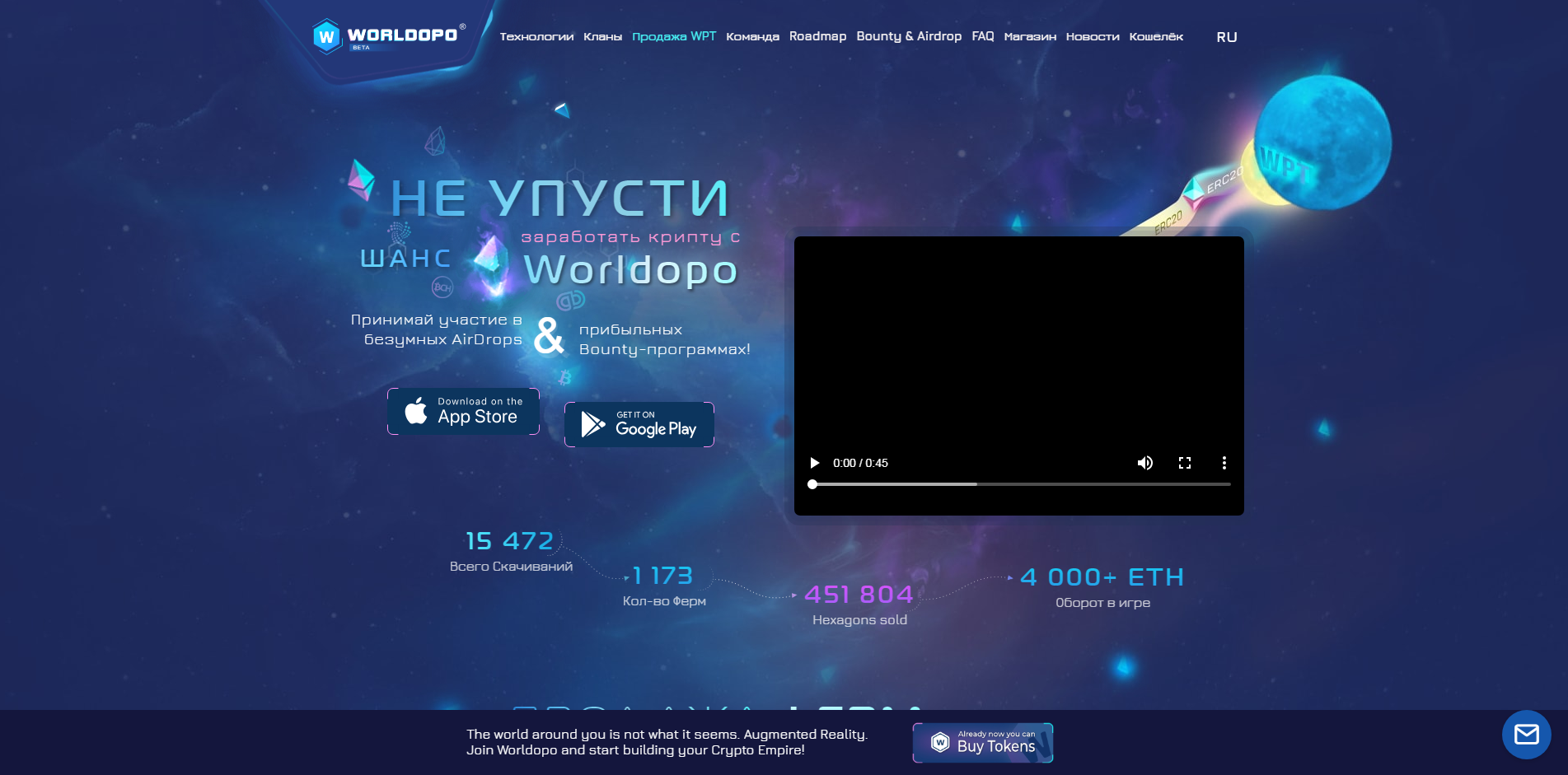Click the Worldopo hero heading text
Image resolution: width=1568 pixels, height=775 pixels.
(630, 269)
